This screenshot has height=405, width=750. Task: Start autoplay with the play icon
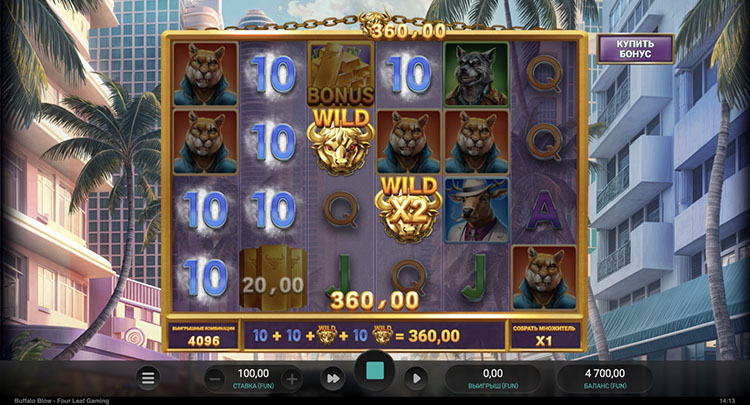(x=416, y=379)
